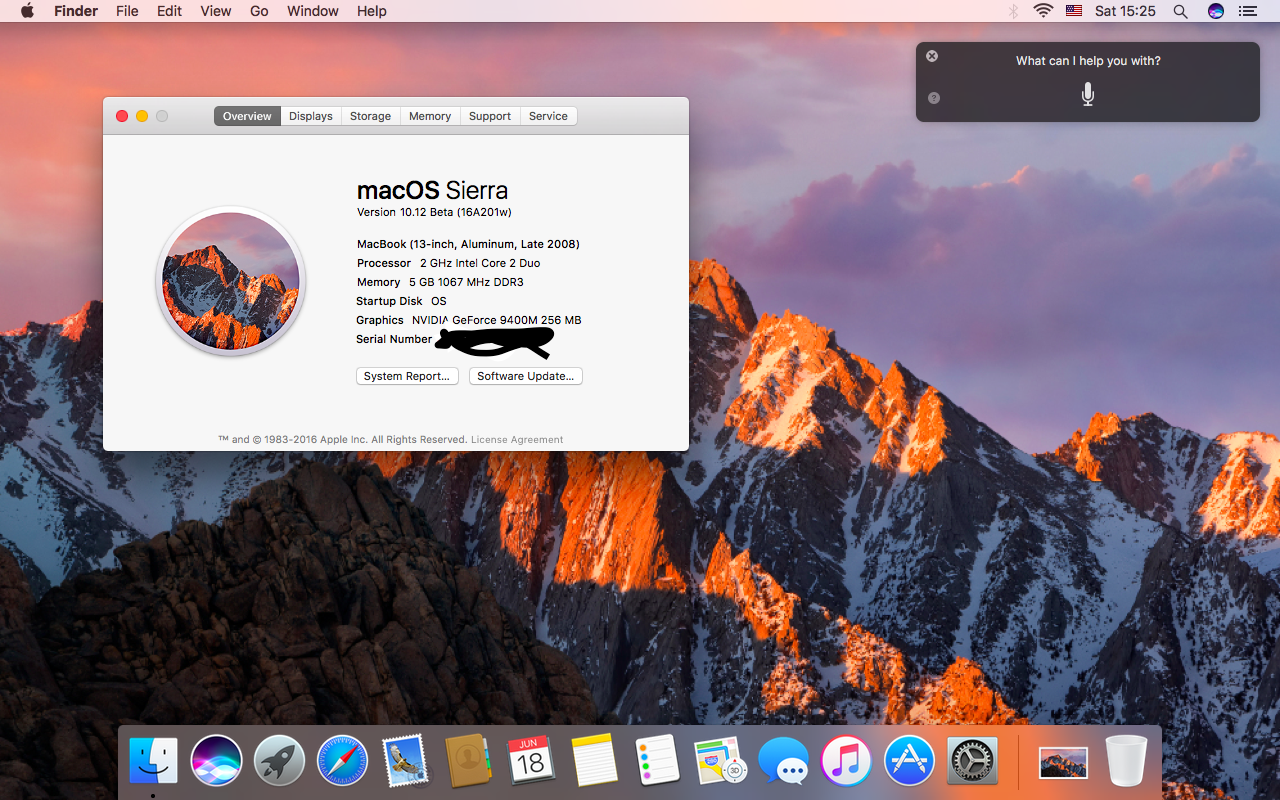This screenshot has width=1280, height=800.
Task: Open Siri help question mark
Action: pyautogui.click(x=933, y=98)
